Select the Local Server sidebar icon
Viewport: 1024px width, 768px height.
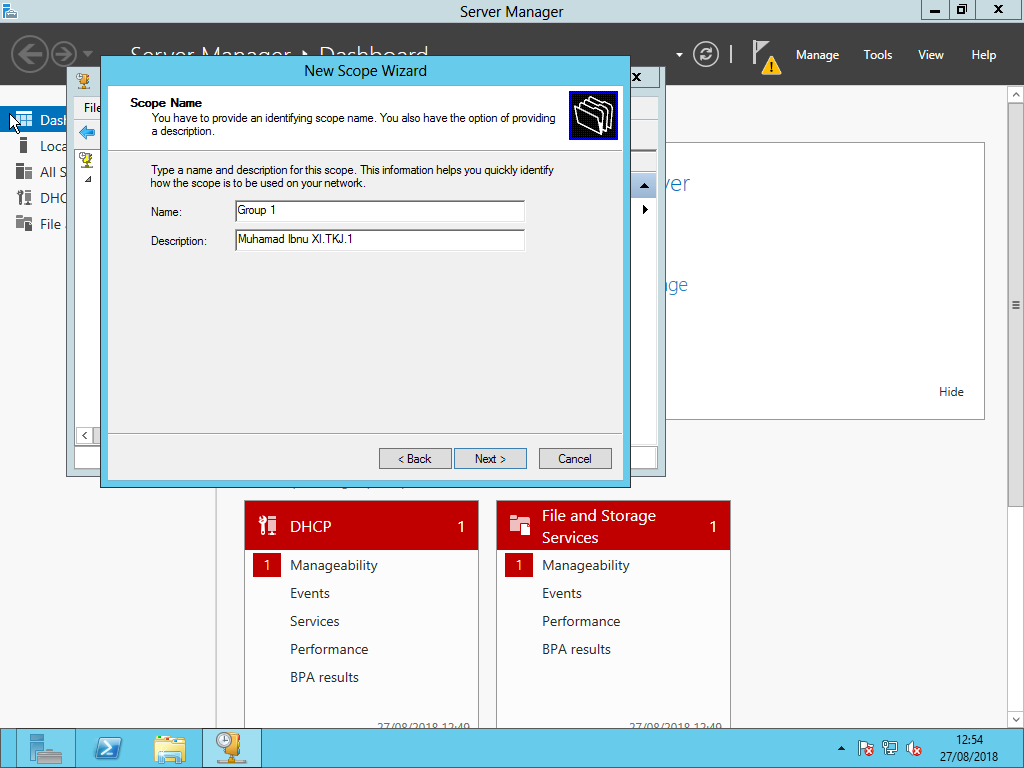click(24, 145)
